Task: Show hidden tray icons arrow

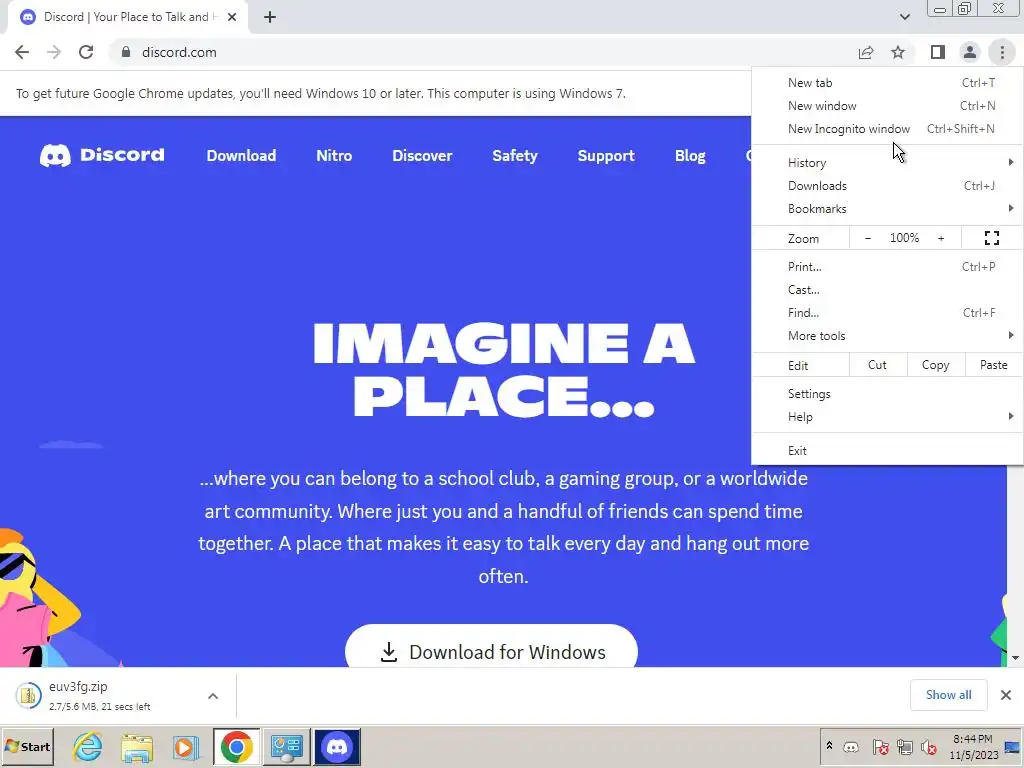Action: tap(829, 746)
